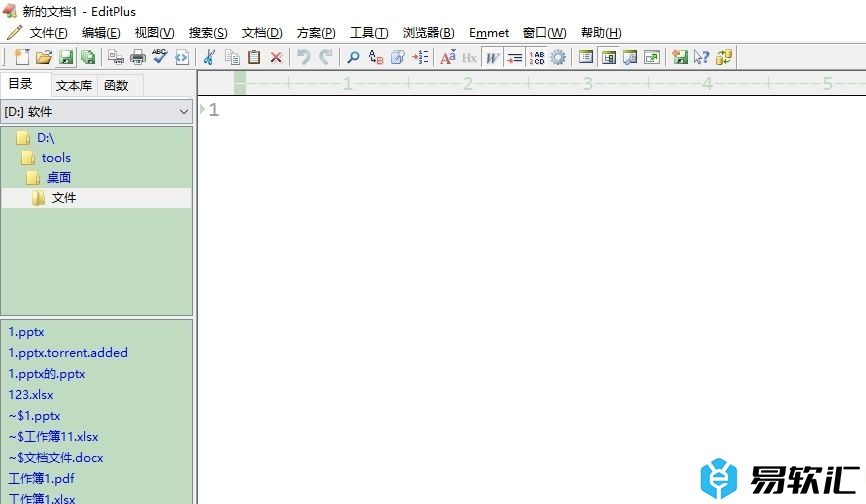Click the Print icon

pos(138,57)
